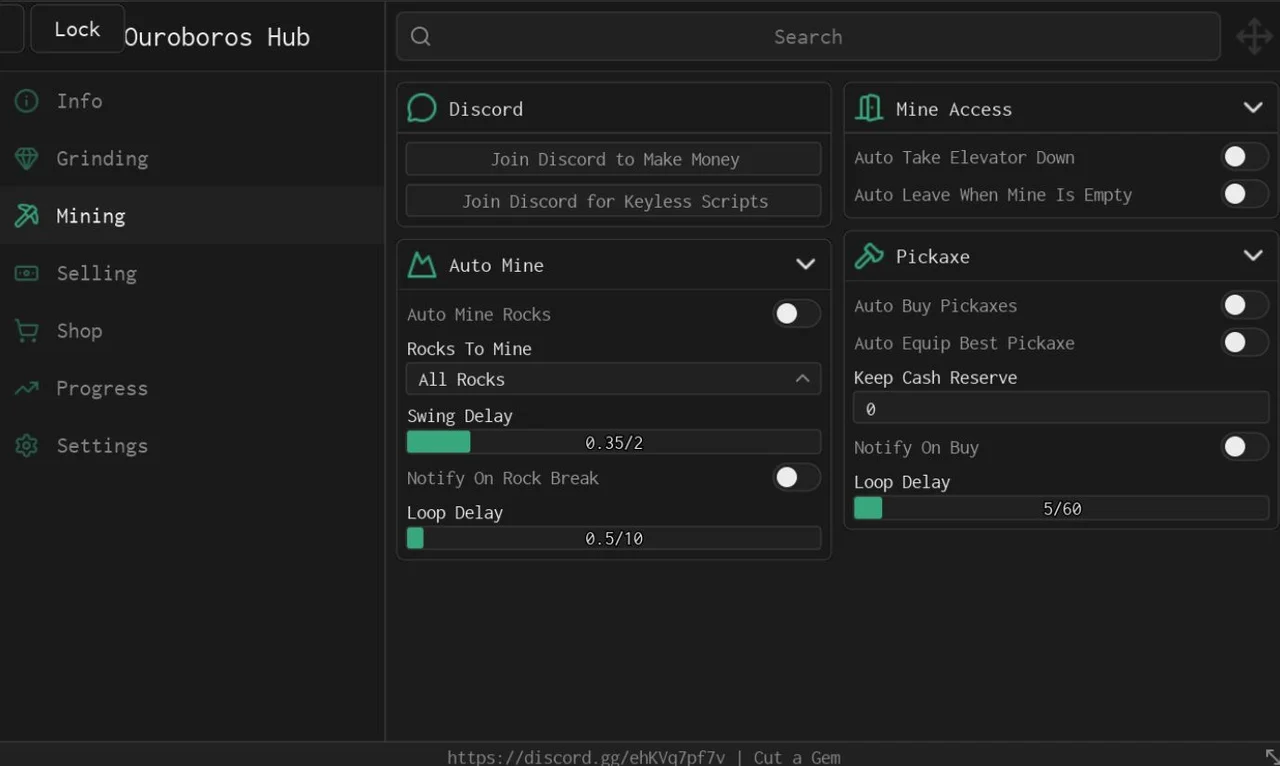Click the Search input field
1280x766 pixels.
pos(808,37)
